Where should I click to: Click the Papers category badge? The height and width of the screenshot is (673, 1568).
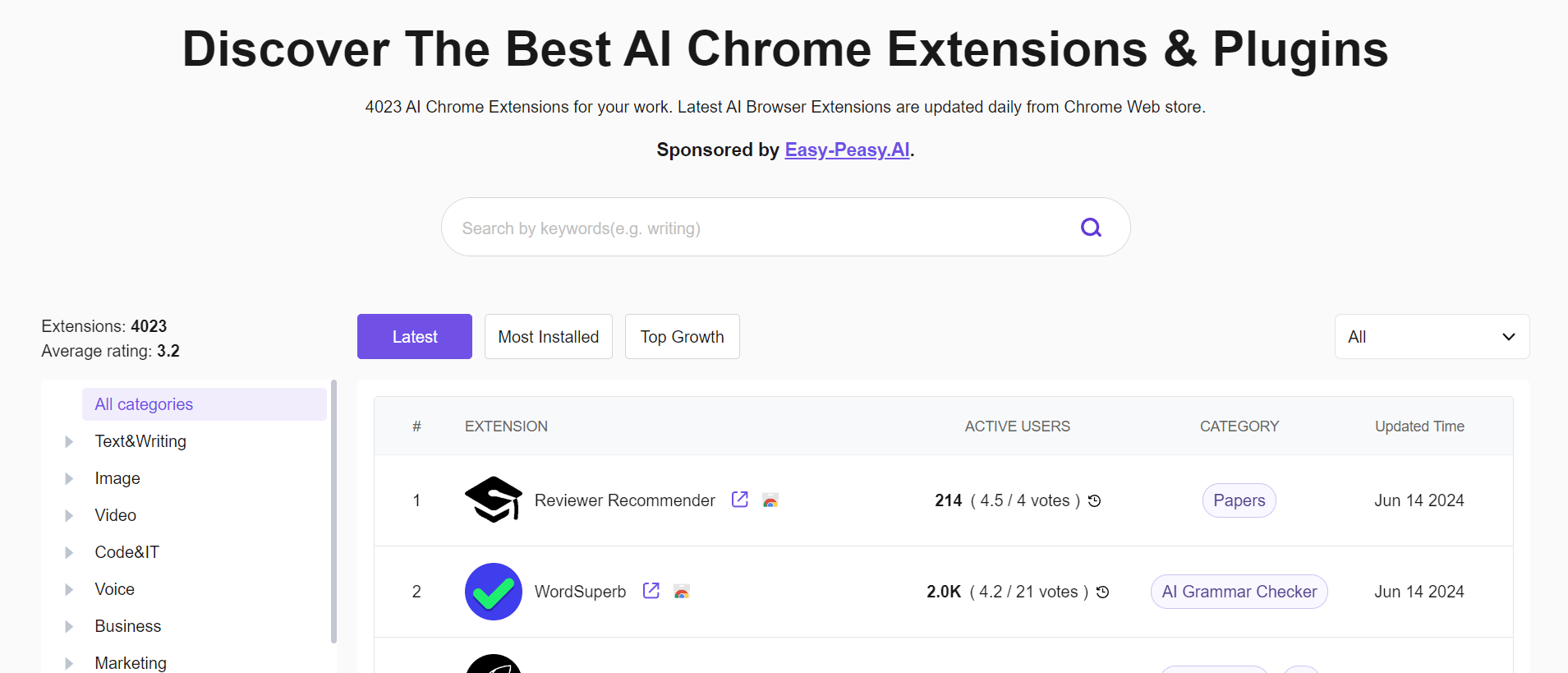pyautogui.click(x=1239, y=500)
